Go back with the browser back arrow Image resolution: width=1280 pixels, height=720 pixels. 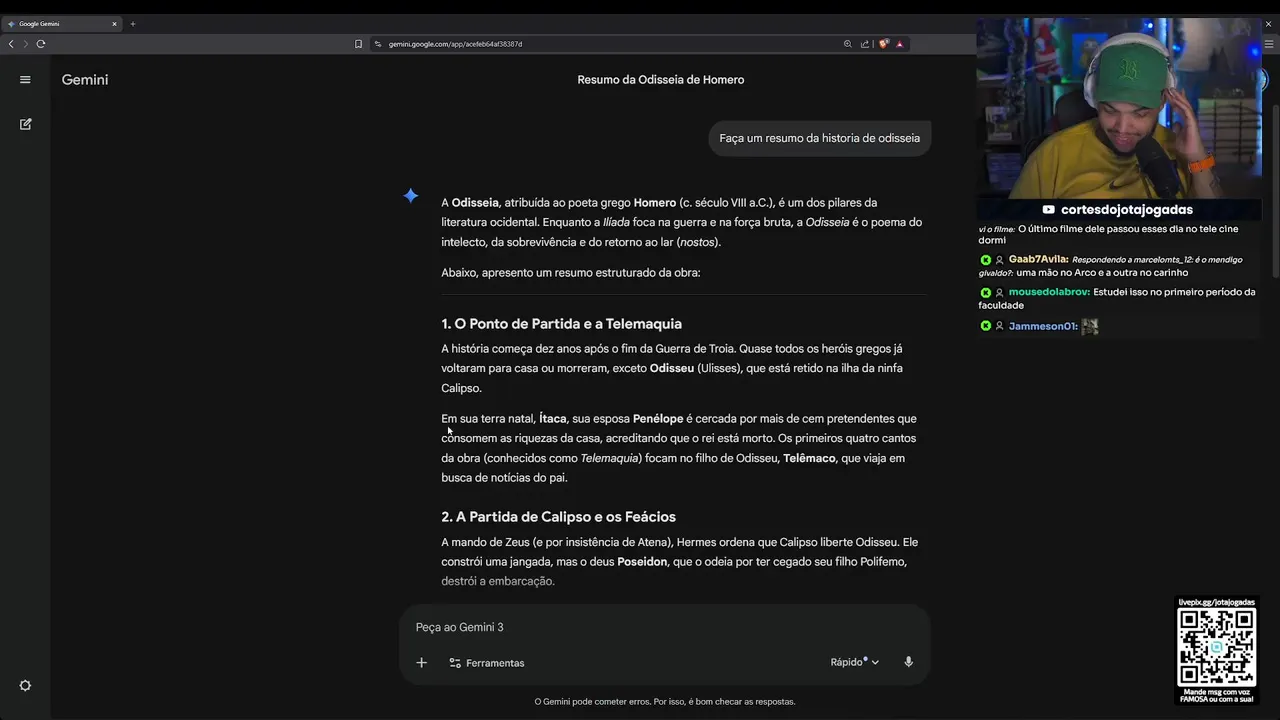click(x=11, y=44)
